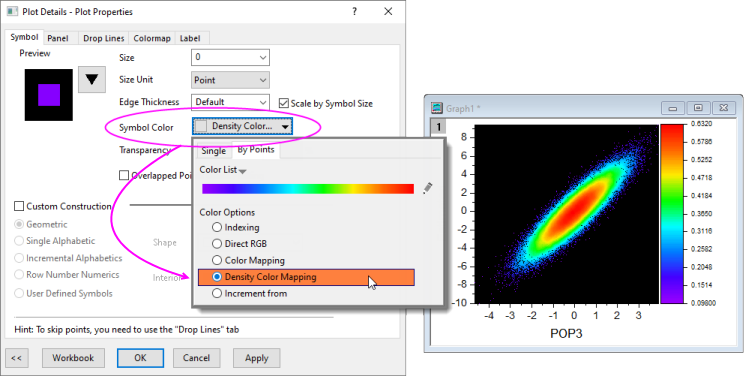Click the Workbook button
Screen dimensions: 752x376
point(73,358)
